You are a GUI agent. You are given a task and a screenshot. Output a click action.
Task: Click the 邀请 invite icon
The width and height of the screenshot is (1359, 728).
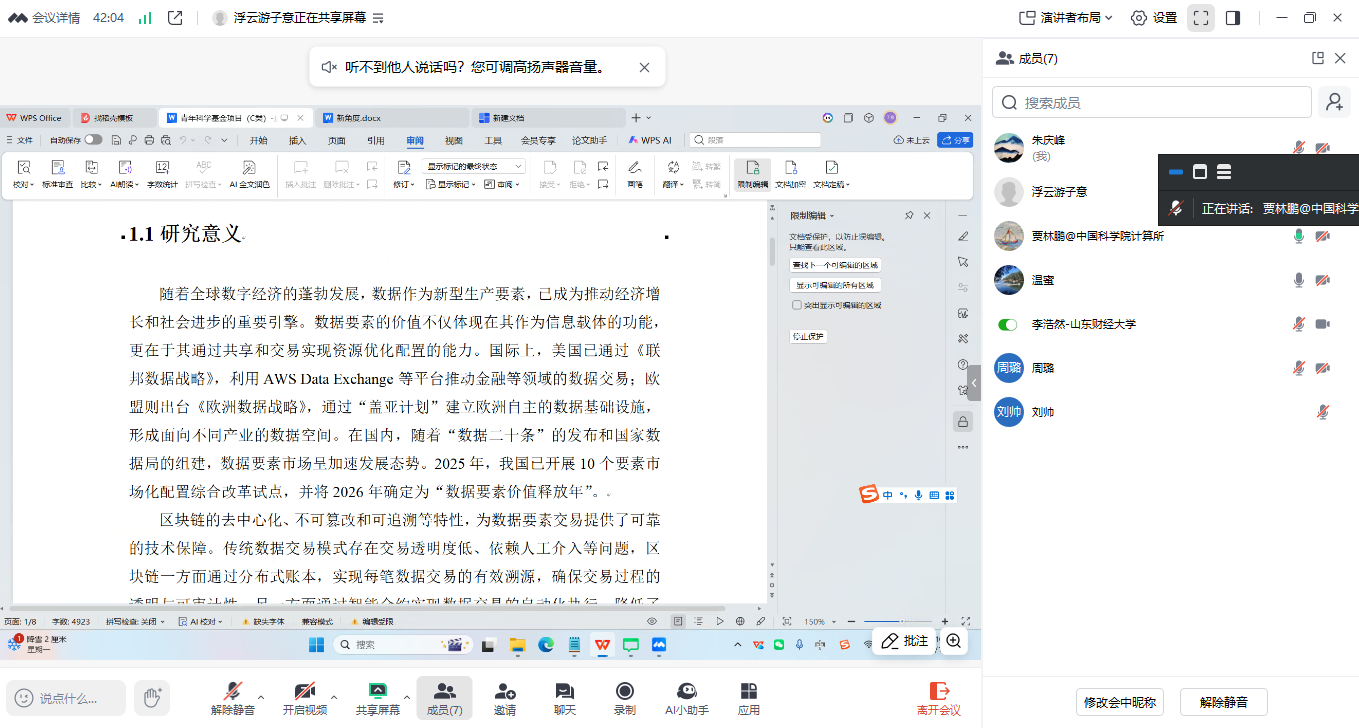505,697
